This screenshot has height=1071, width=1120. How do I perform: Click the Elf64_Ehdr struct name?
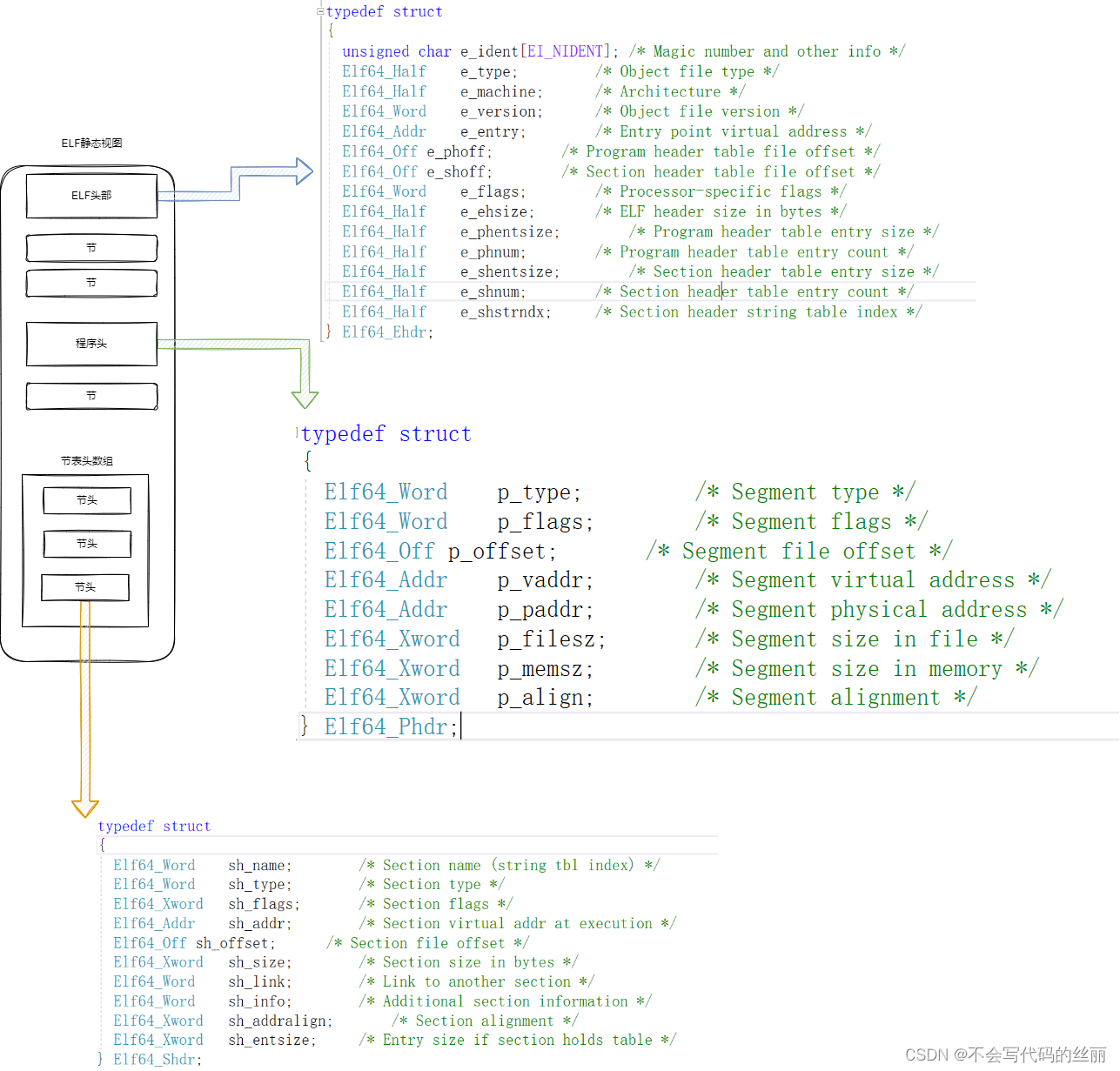coord(384,331)
